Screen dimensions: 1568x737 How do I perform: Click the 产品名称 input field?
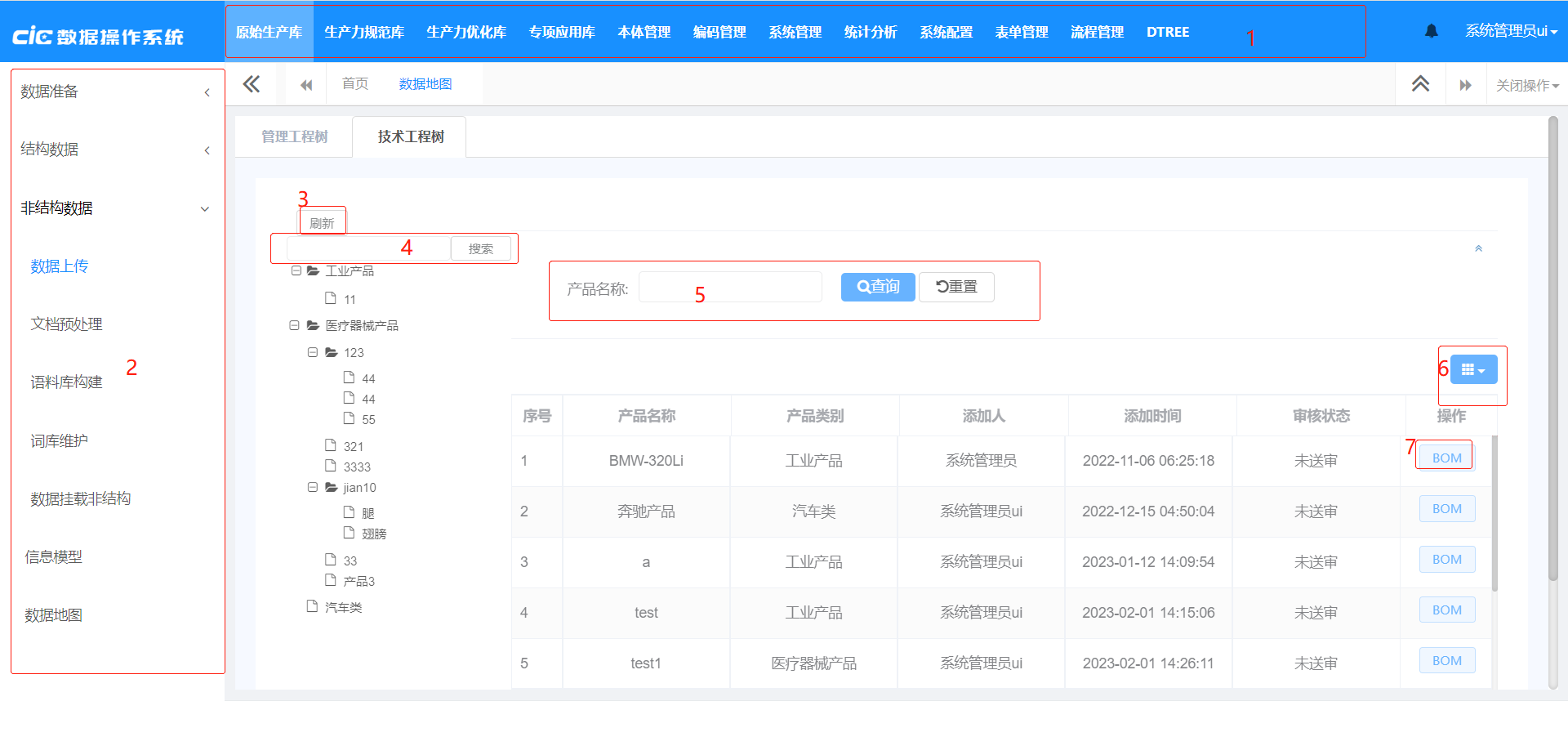(729, 288)
